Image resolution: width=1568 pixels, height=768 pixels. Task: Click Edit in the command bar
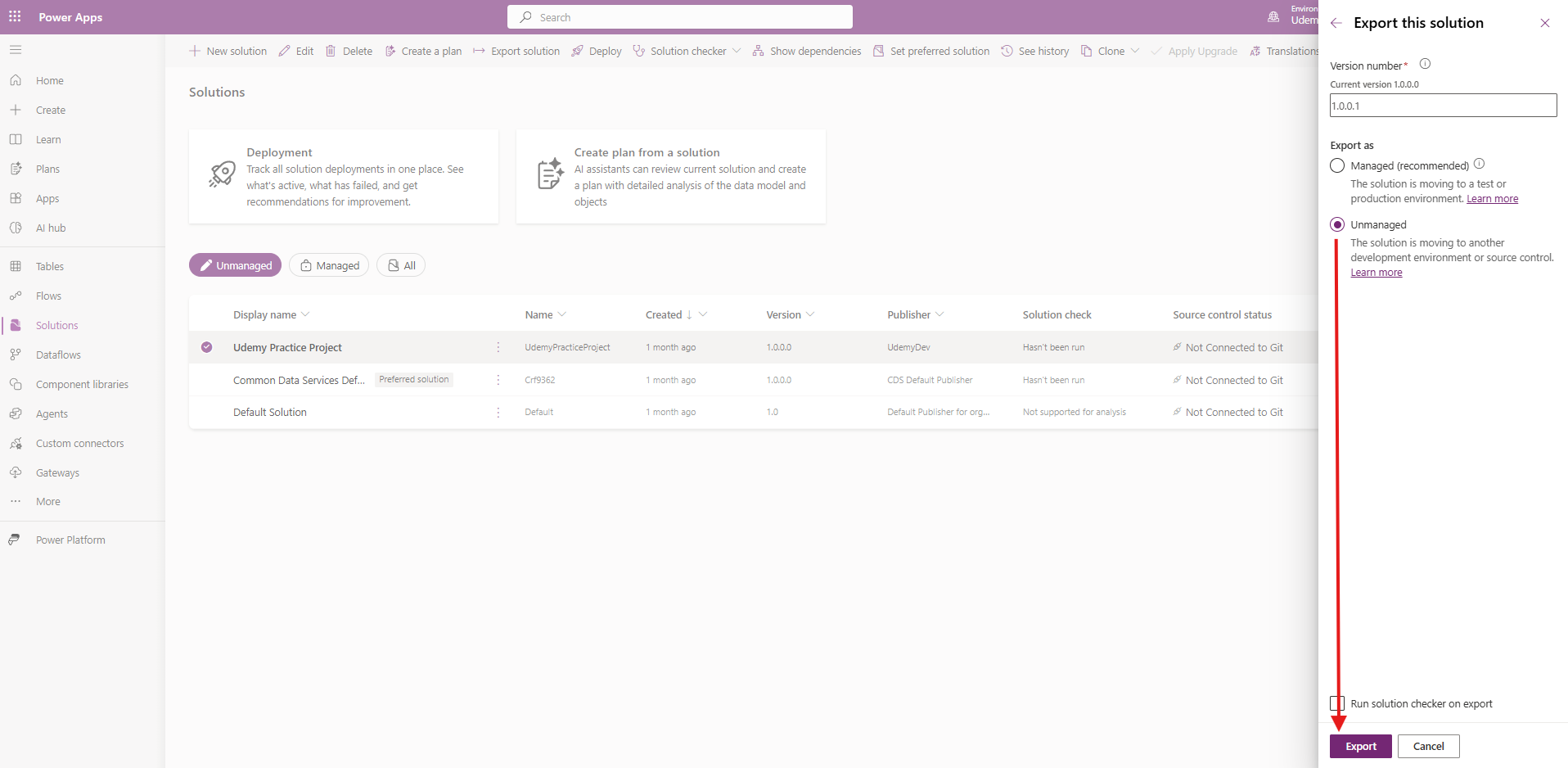pos(296,51)
